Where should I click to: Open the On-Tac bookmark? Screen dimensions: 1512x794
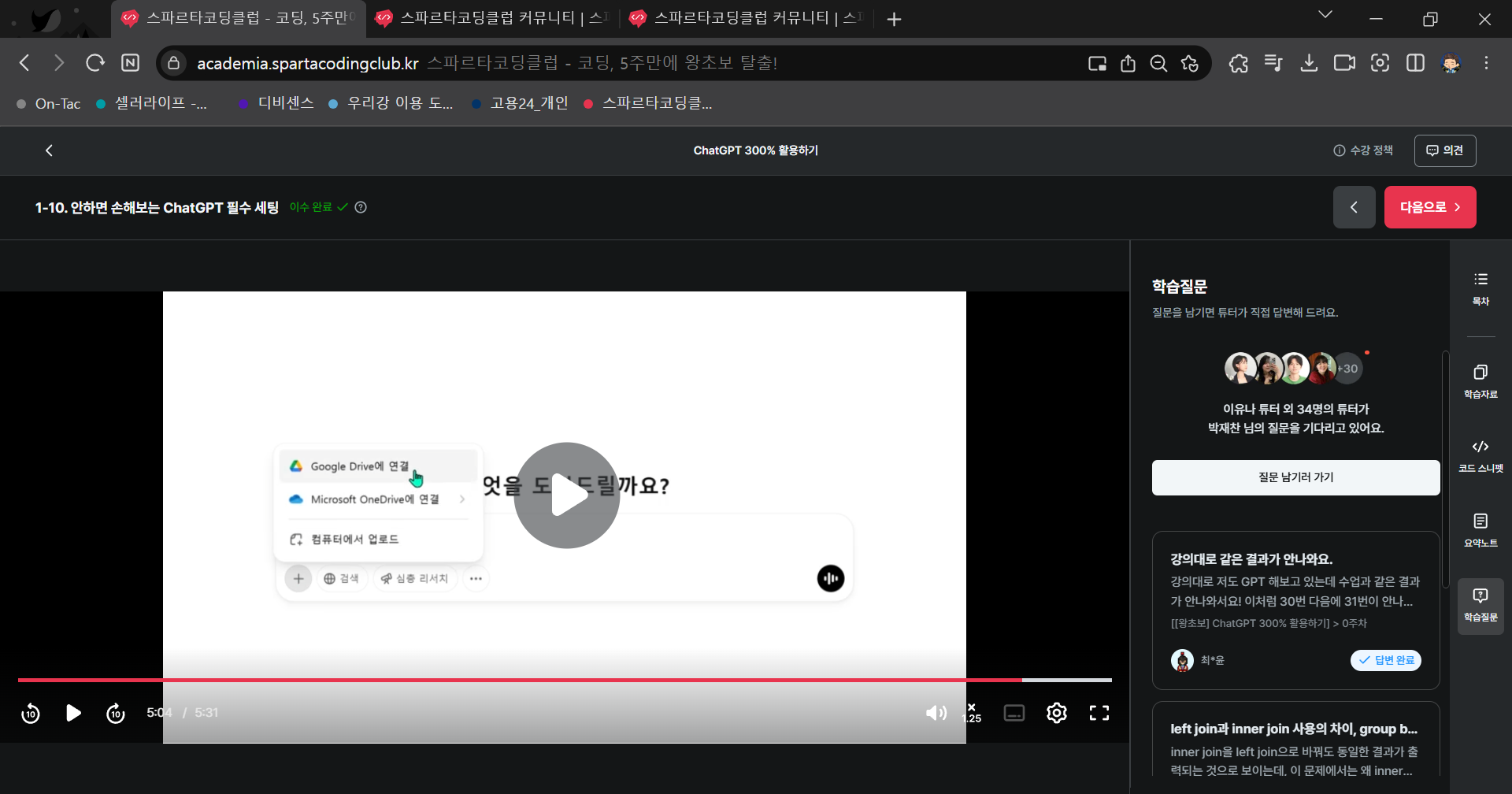tap(48, 103)
